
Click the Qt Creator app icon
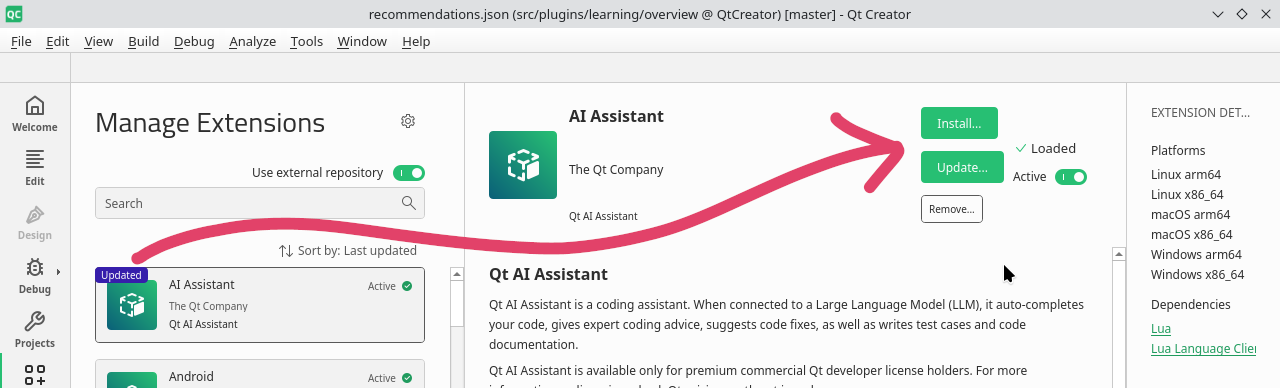click(x=14, y=14)
